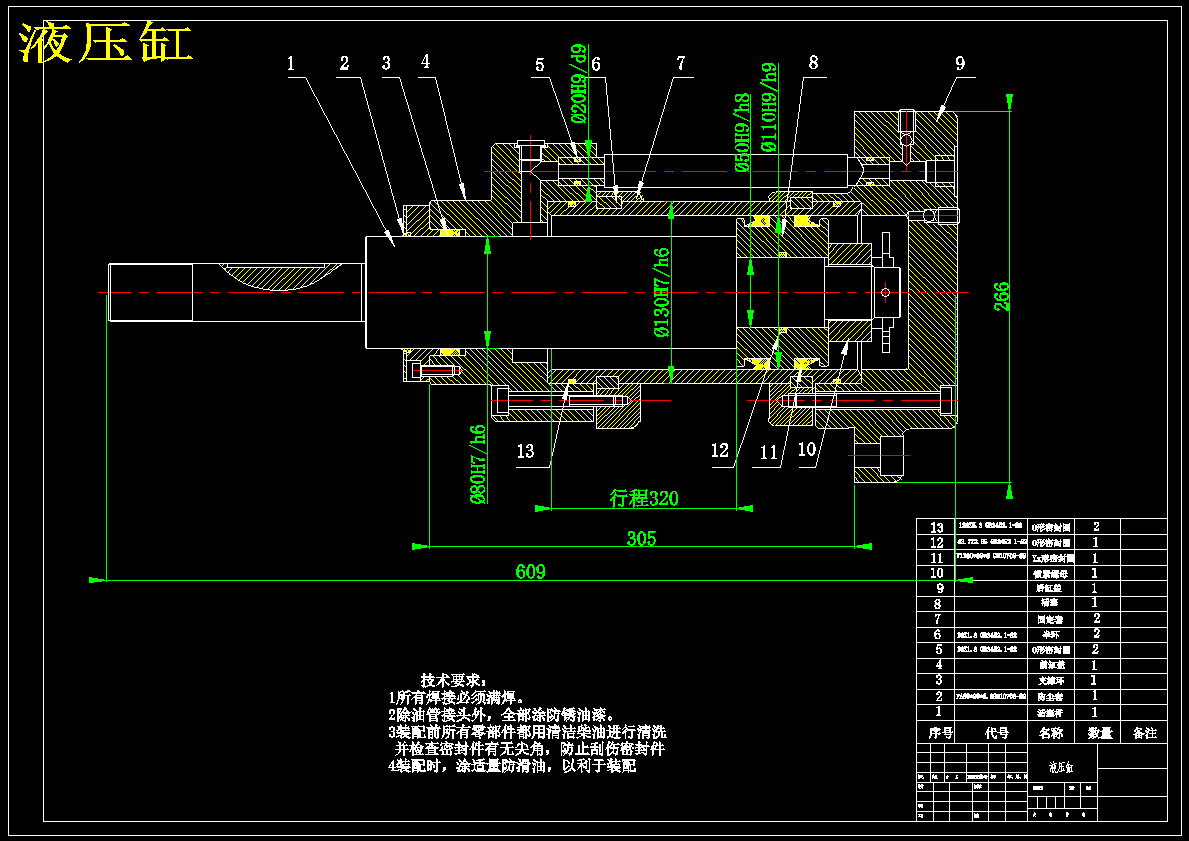The height and width of the screenshot is (841, 1189).
Task: Click the Ø20H9/d9 fit dimension
Action: 579,83
